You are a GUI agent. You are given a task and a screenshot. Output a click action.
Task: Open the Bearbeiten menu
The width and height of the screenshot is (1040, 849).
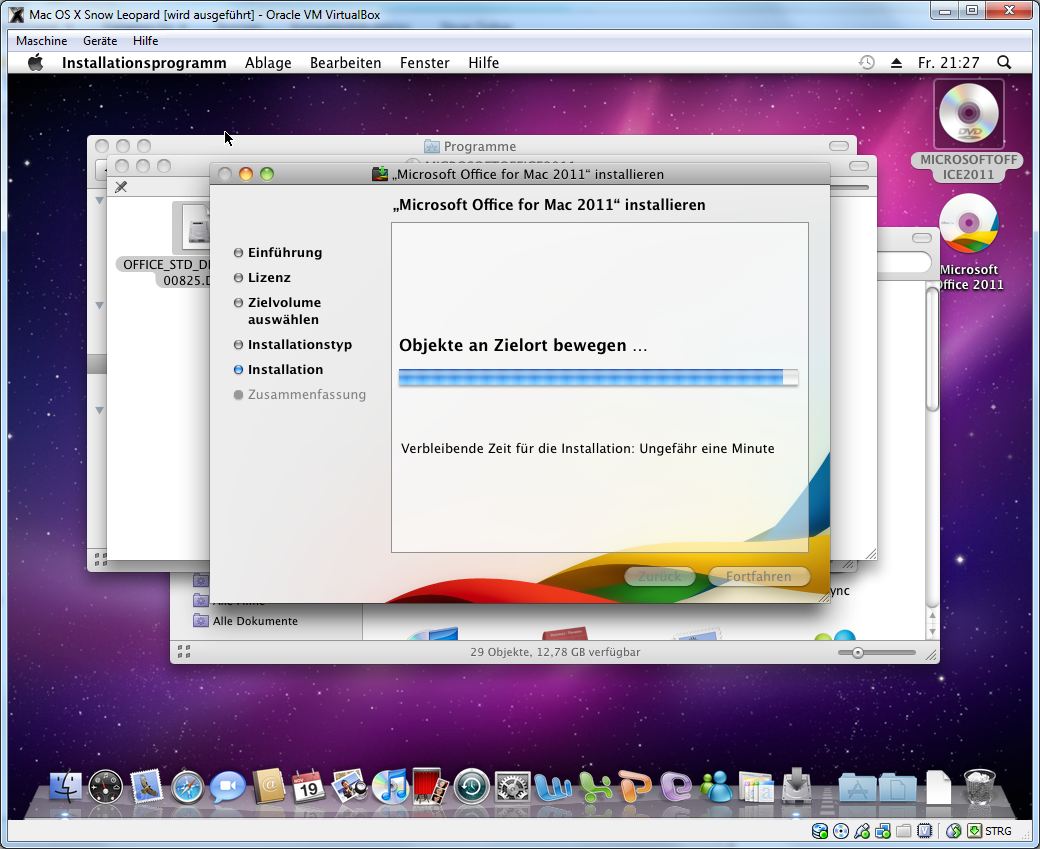click(346, 63)
